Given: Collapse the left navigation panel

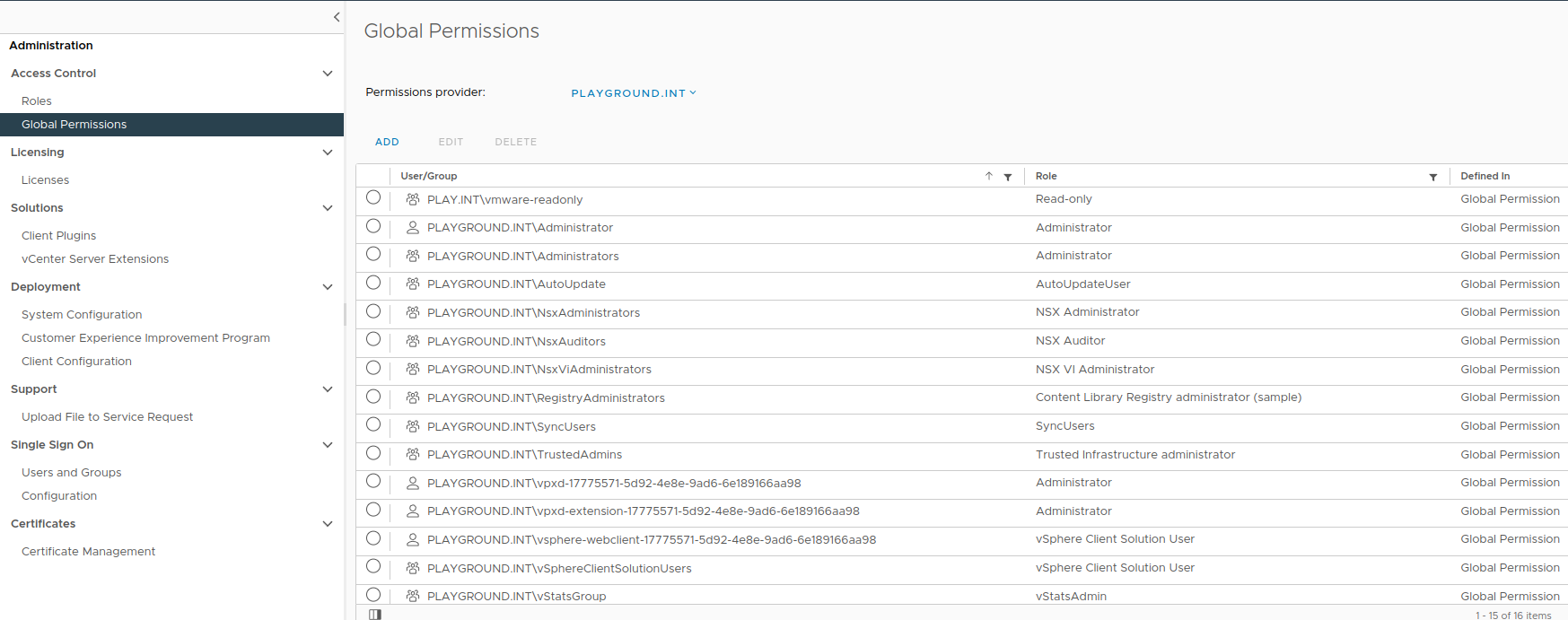Looking at the screenshot, I should pyautogui.click(x=337, y=17).
